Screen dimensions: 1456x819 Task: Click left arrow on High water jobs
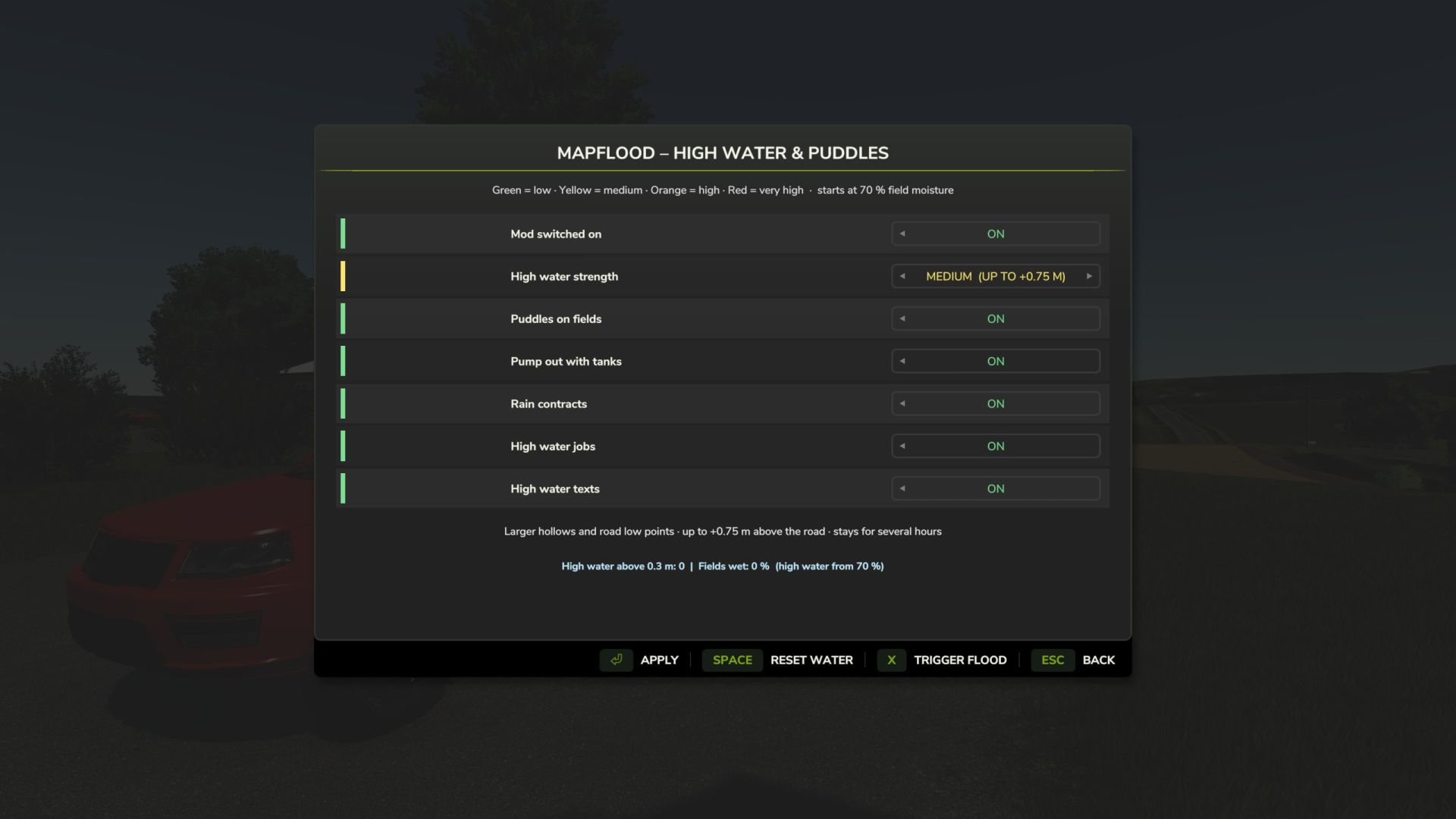(902, 446)
